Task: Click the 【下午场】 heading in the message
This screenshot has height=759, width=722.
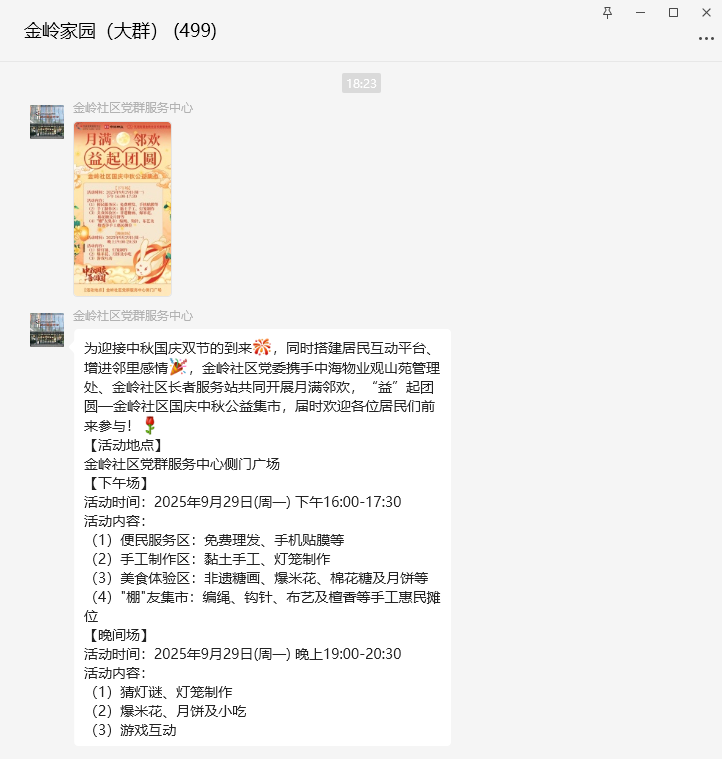Action: (x=119, y=483)
